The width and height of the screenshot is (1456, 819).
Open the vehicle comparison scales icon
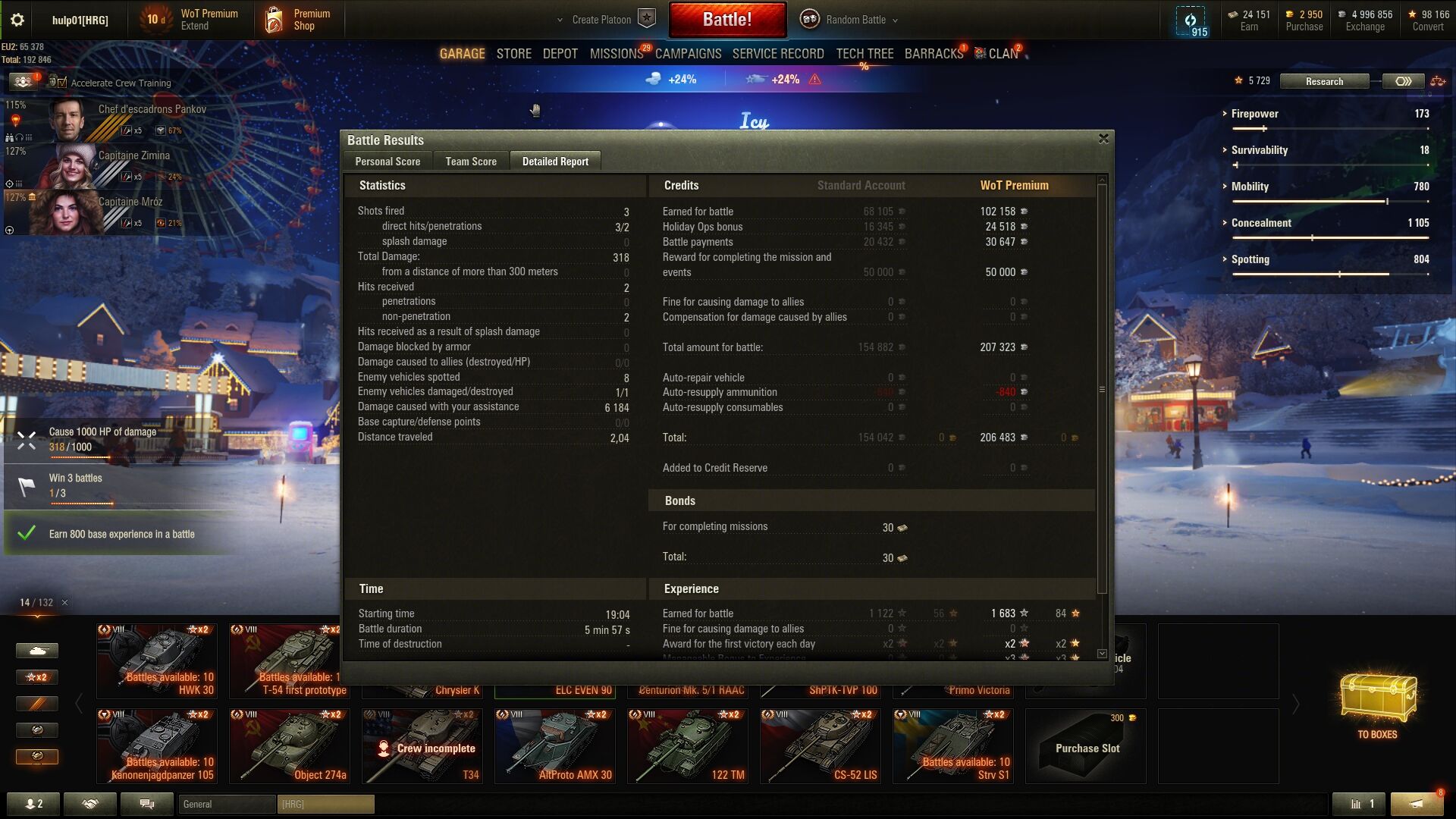pos(1437,81)
